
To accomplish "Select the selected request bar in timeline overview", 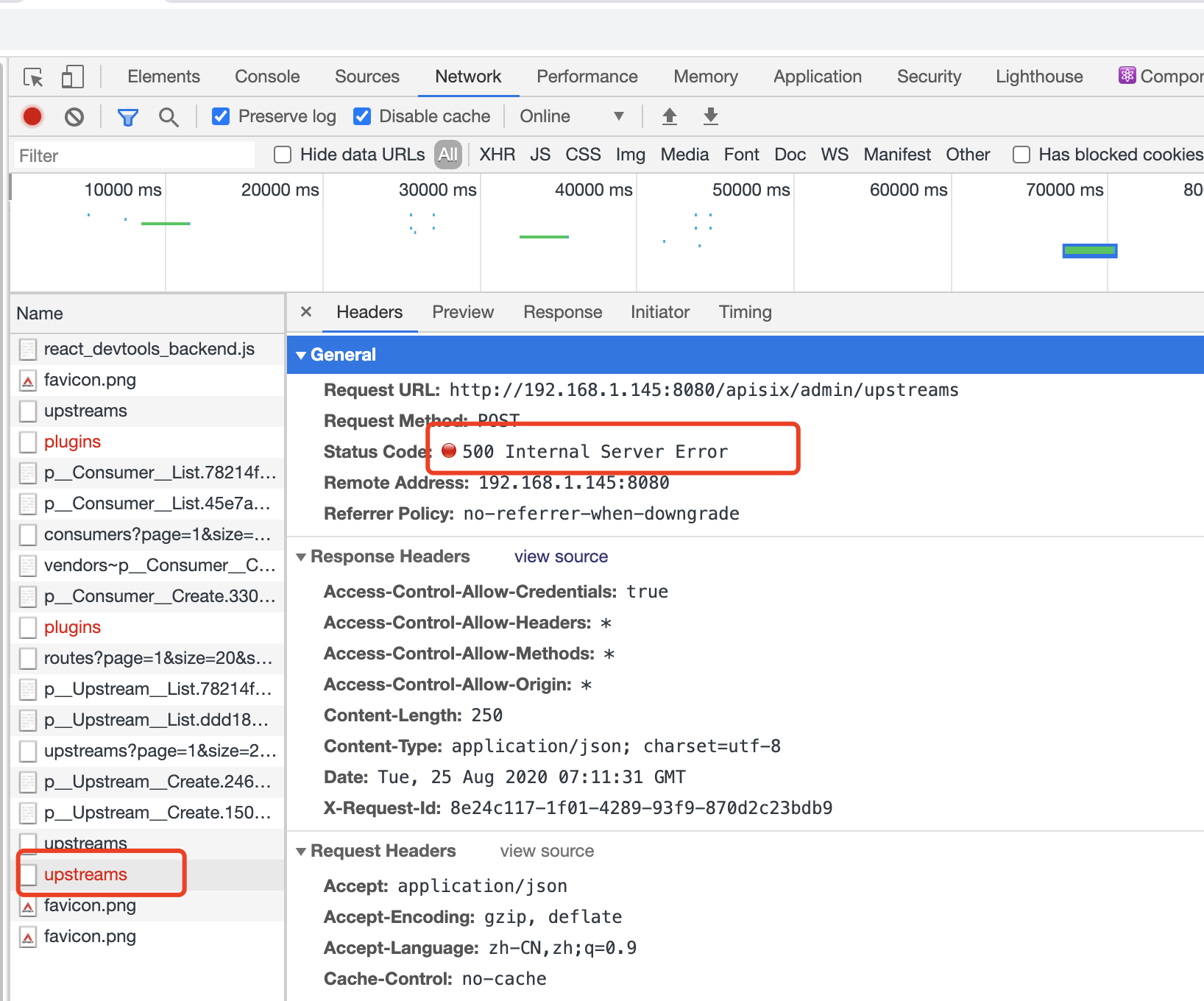I will [1090, 251].
